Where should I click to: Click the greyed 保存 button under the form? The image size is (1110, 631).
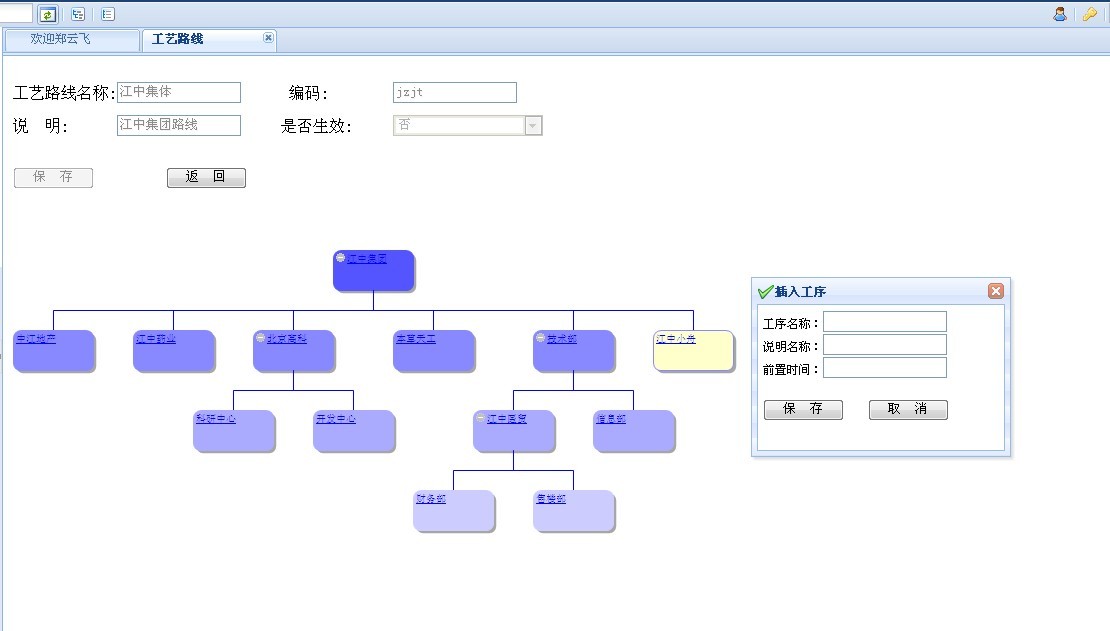pos(53,177)
